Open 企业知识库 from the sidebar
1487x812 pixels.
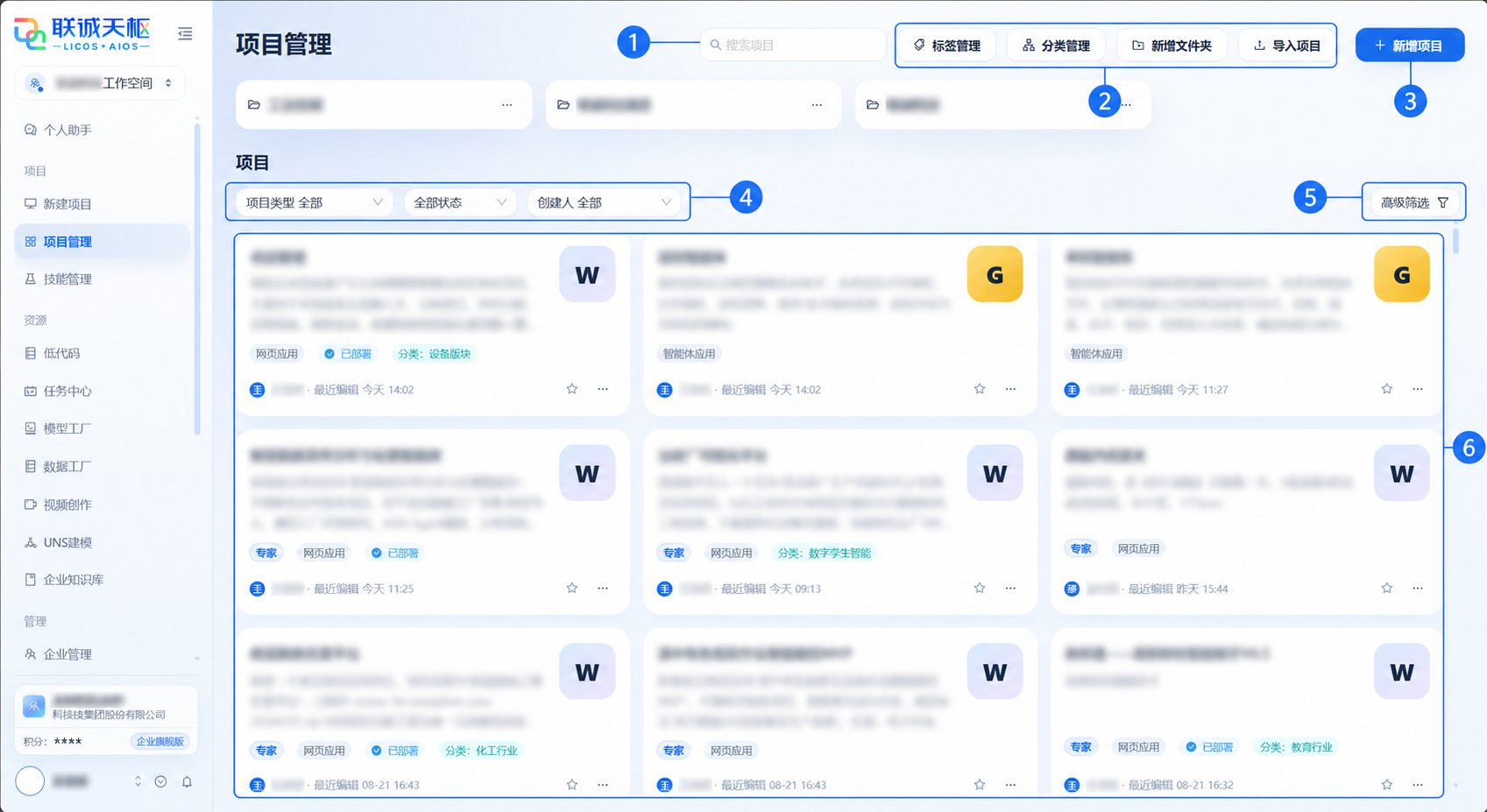[74, 580]
